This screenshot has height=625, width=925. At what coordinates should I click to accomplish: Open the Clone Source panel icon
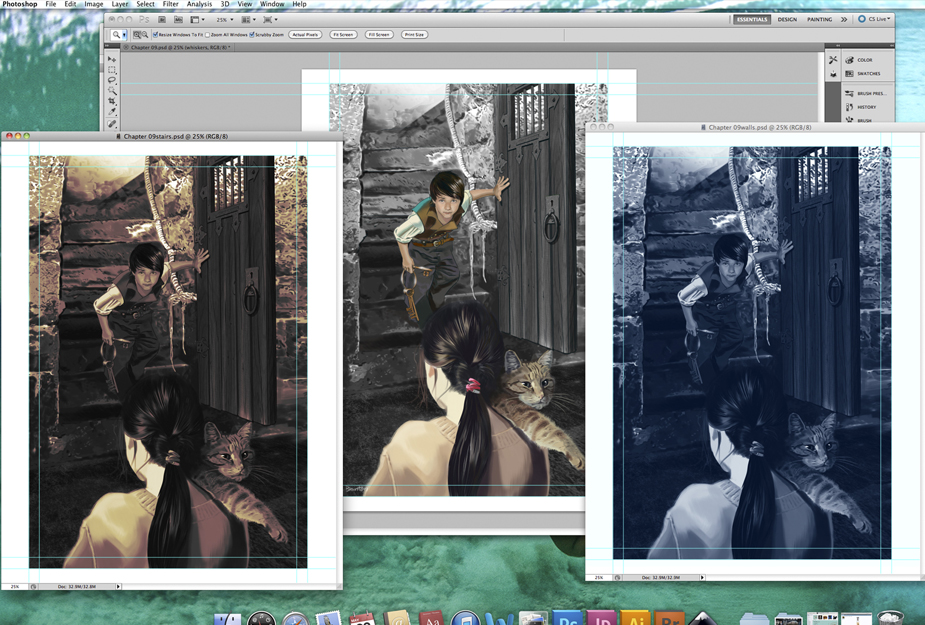point(833,74)
